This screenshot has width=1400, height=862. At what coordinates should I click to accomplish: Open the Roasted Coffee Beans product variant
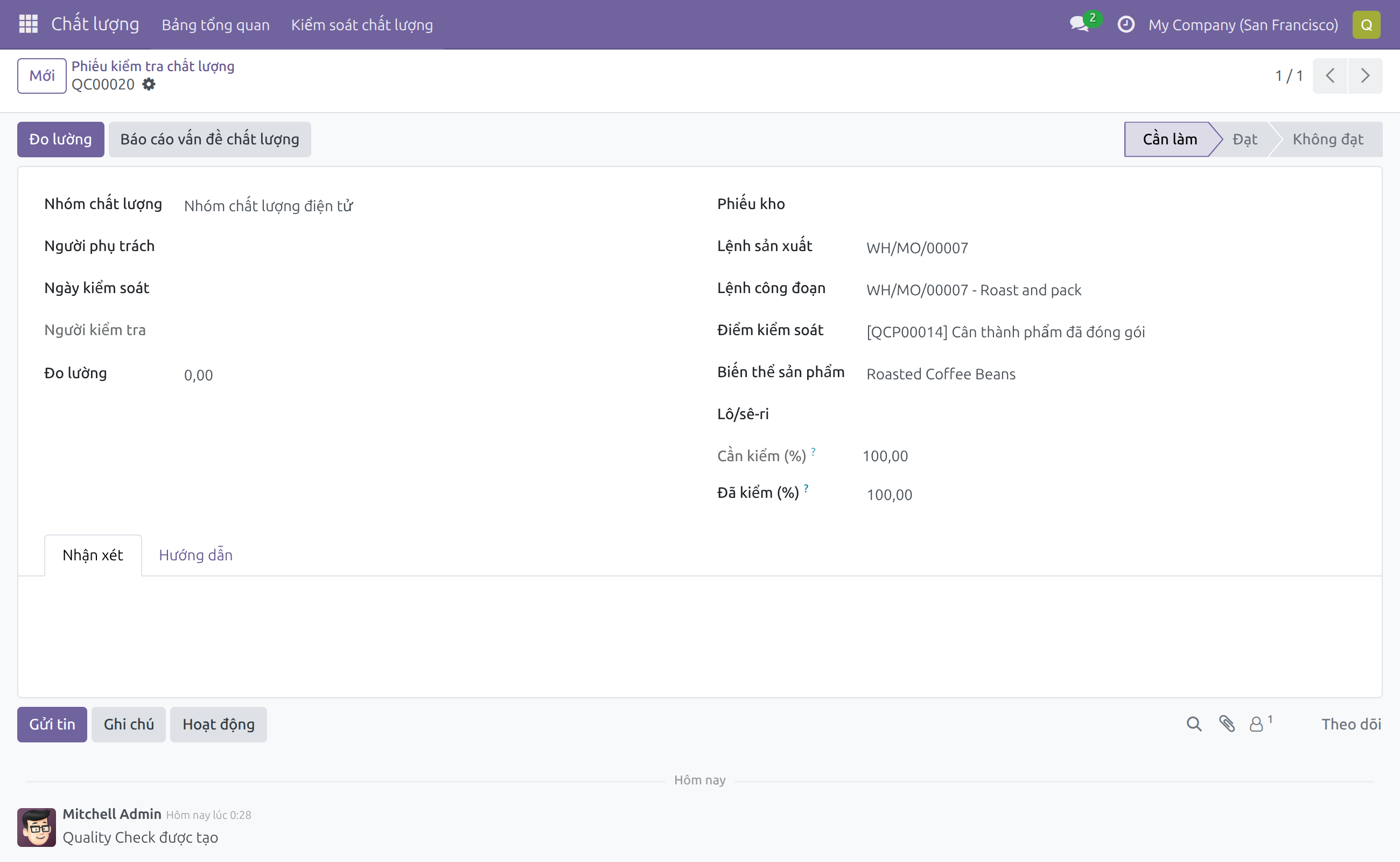click(941, 374)
